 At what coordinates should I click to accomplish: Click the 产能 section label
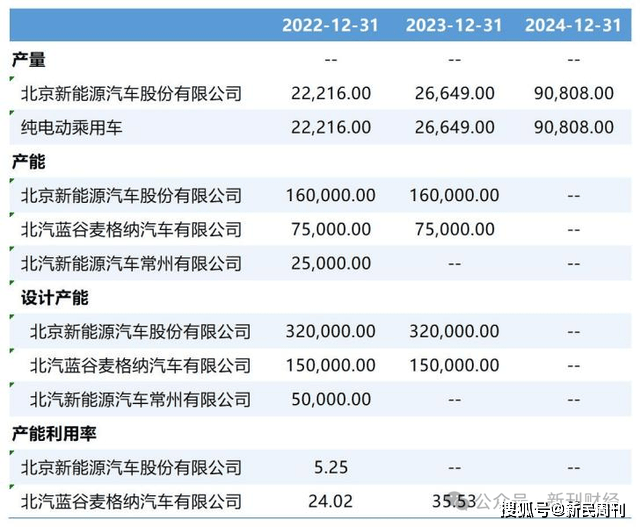pos(29,162)
